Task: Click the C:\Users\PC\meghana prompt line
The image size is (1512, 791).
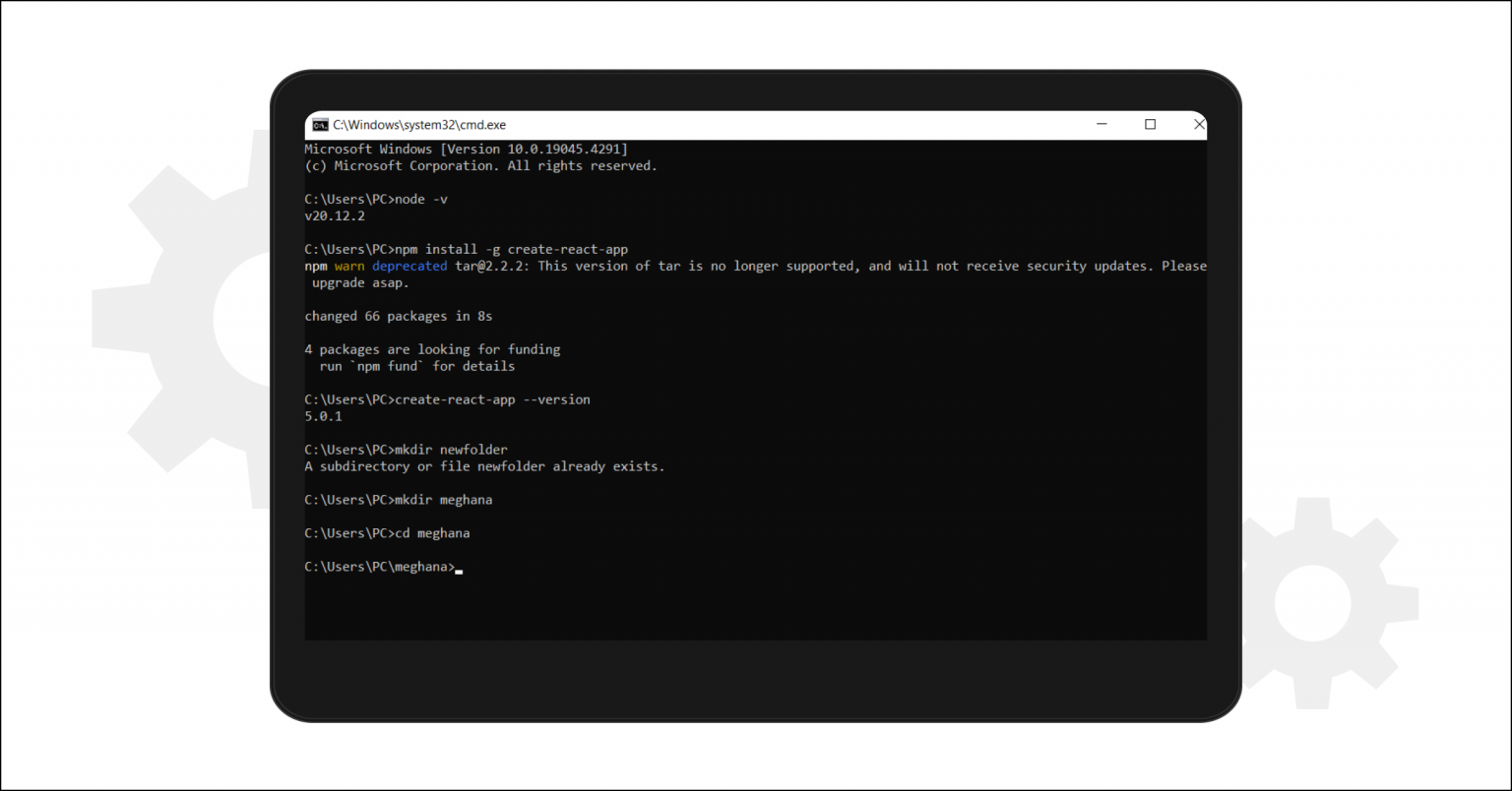Action: [x=377, y=567]
